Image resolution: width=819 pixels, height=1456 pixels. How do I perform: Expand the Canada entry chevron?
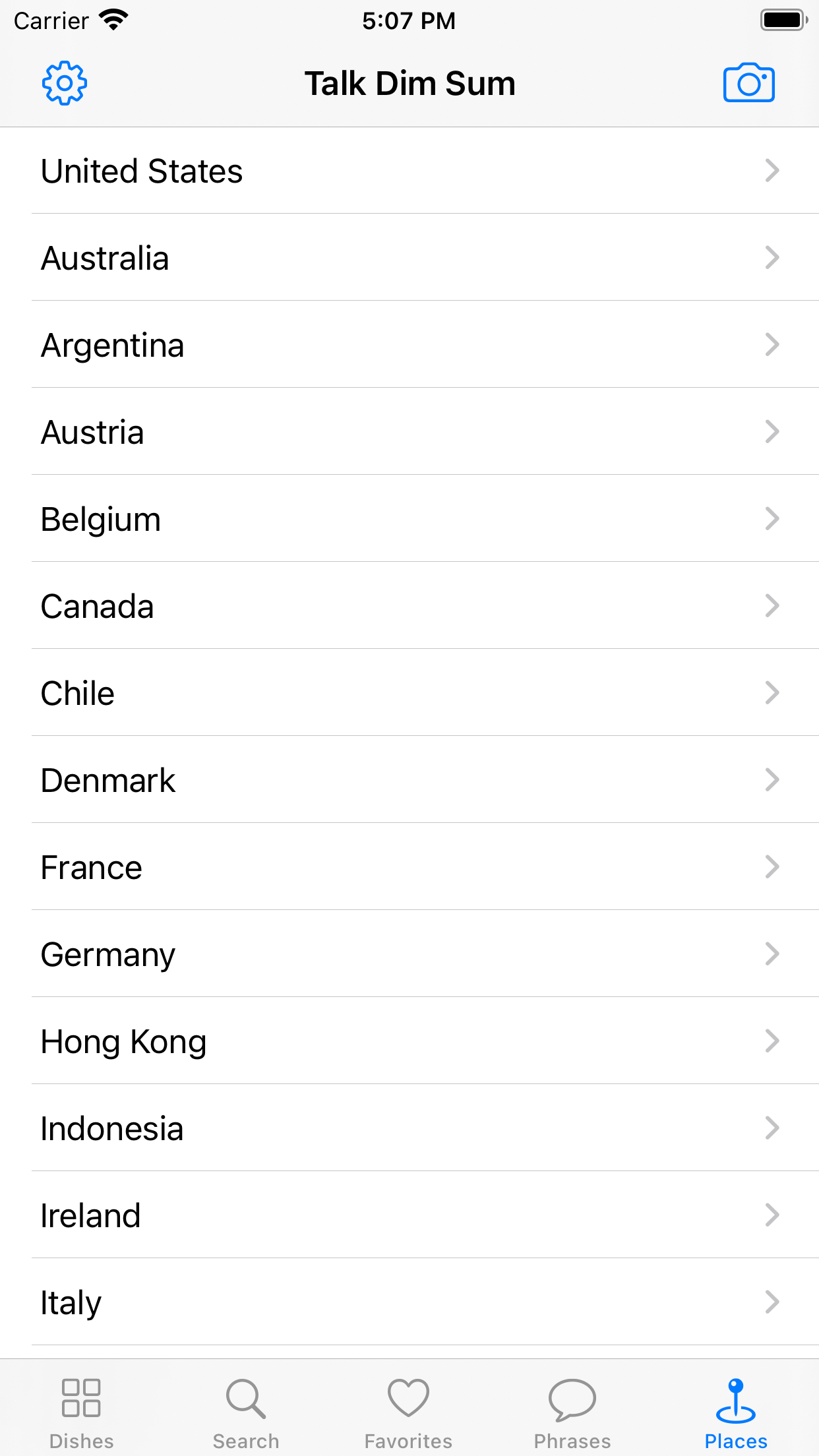pyautogui.click(x=772, y=606)
